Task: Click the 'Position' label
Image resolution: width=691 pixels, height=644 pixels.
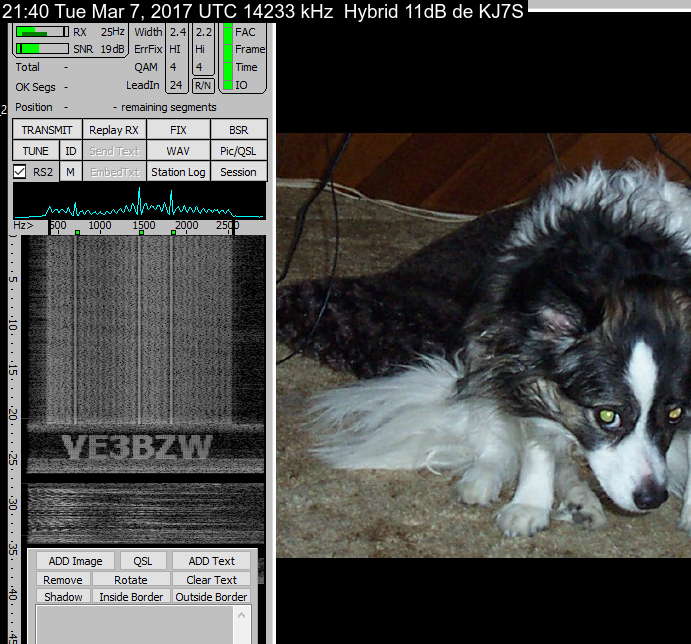Action: coord(33,107)
